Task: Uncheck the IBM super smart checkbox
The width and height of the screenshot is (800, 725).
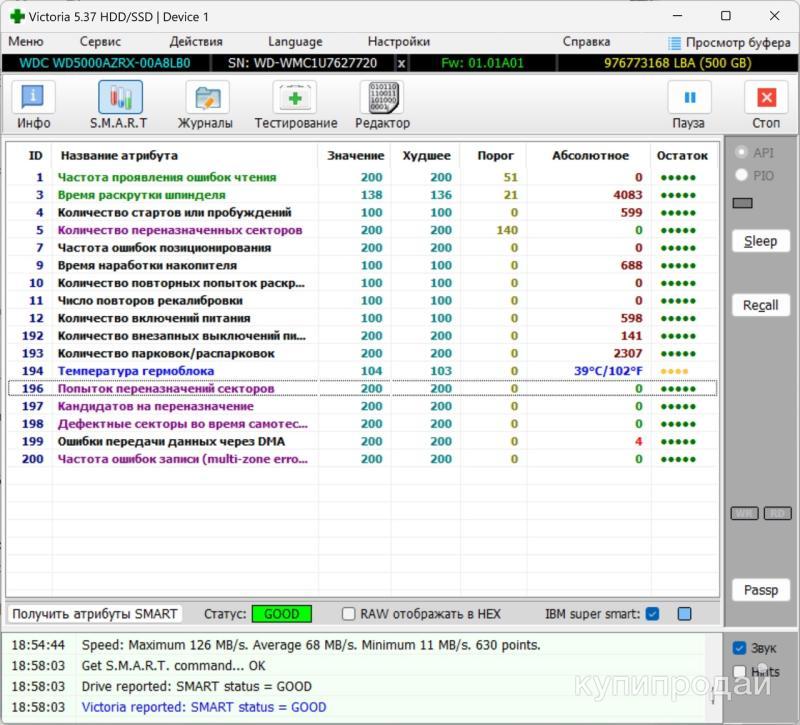Action: point(653,614)
